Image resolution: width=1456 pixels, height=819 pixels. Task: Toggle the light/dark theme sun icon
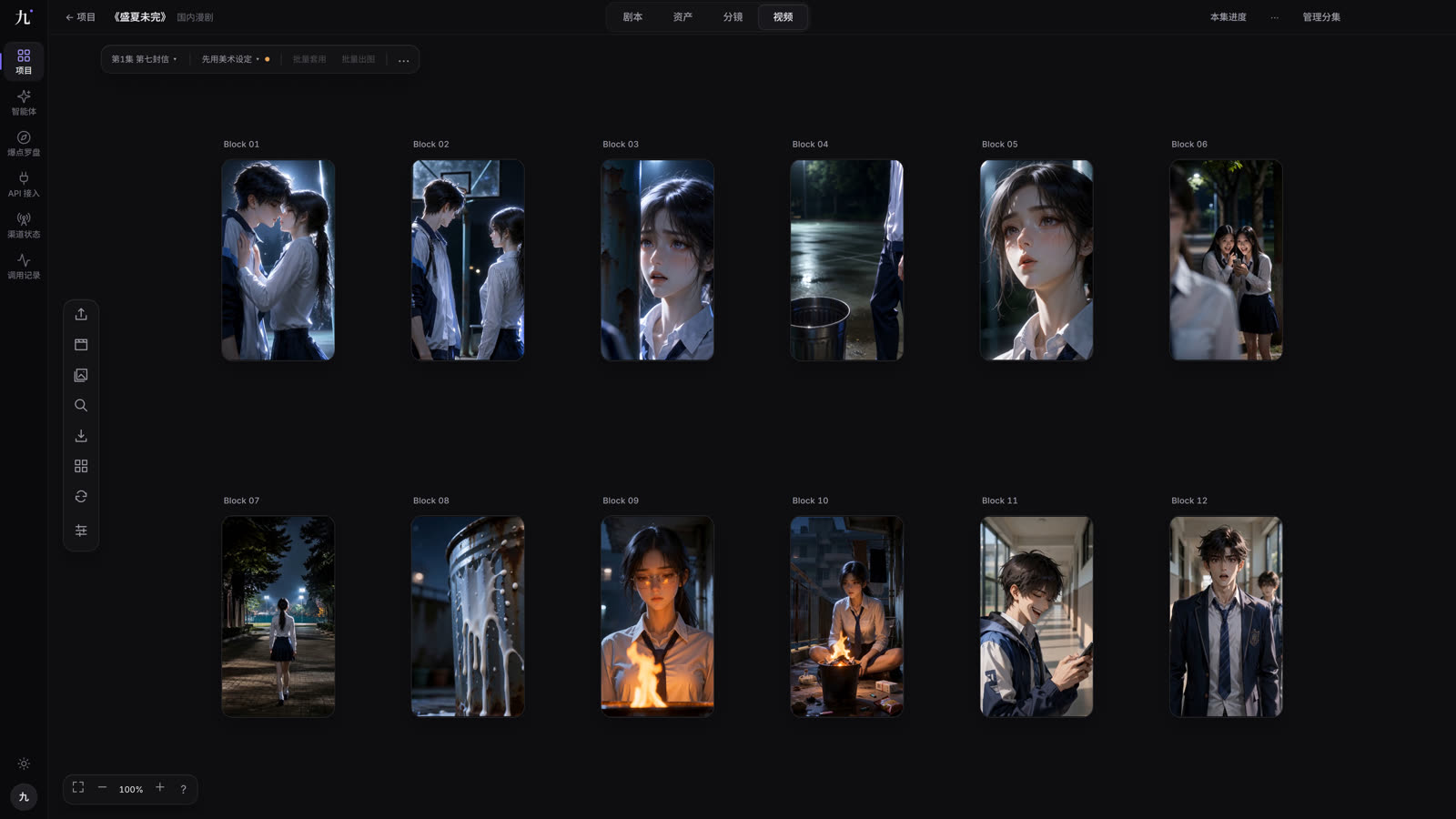24,763
